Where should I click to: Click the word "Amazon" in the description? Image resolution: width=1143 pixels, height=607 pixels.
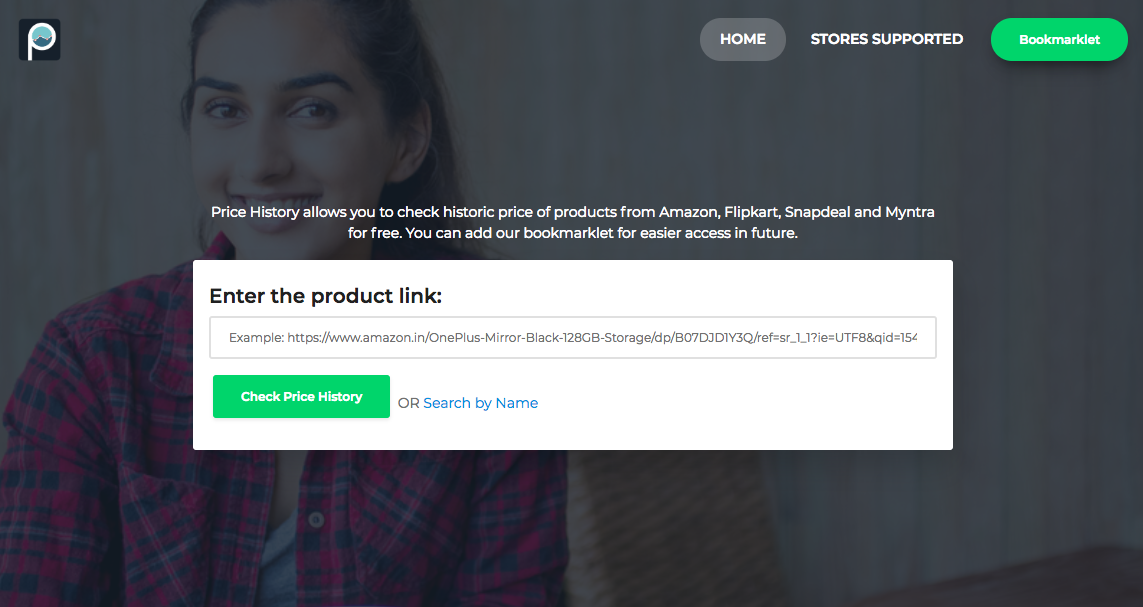687,212
